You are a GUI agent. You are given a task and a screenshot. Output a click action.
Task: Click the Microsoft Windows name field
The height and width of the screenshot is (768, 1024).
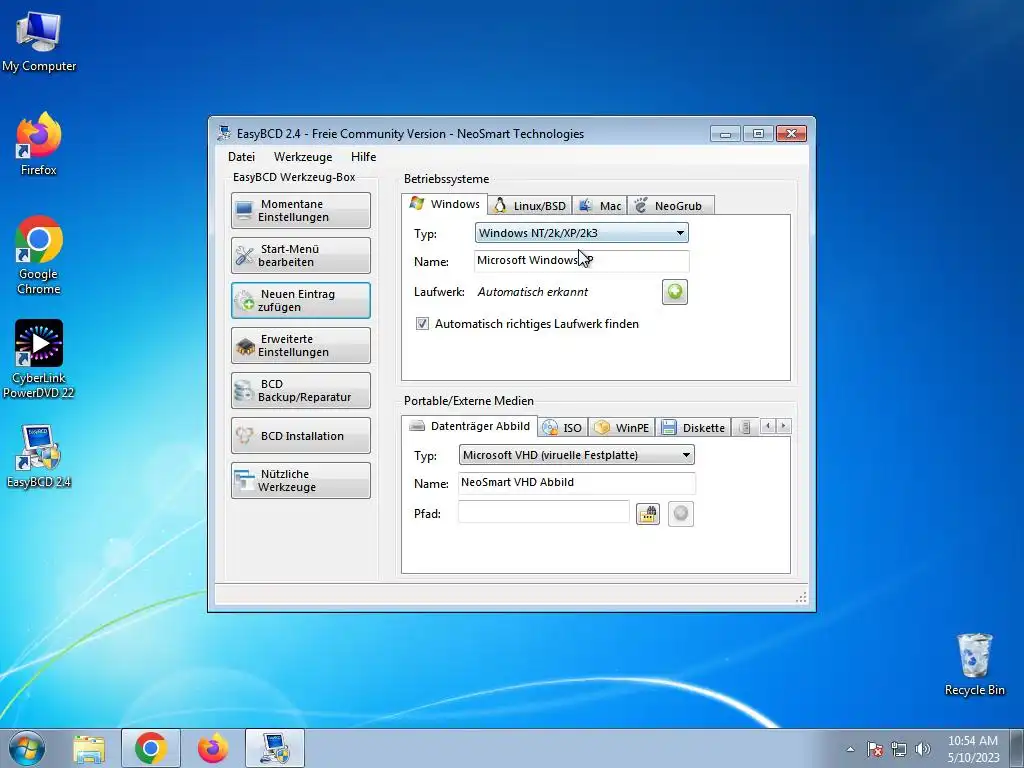click(x=581, y=261)
